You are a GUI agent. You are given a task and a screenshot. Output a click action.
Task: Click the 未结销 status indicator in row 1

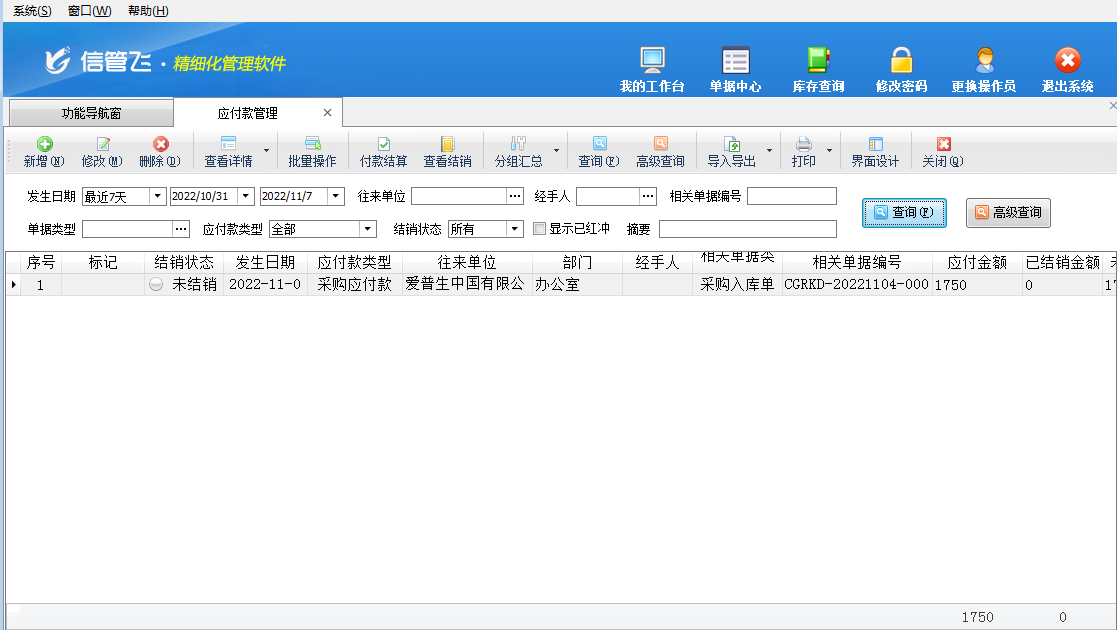point(156,284)
